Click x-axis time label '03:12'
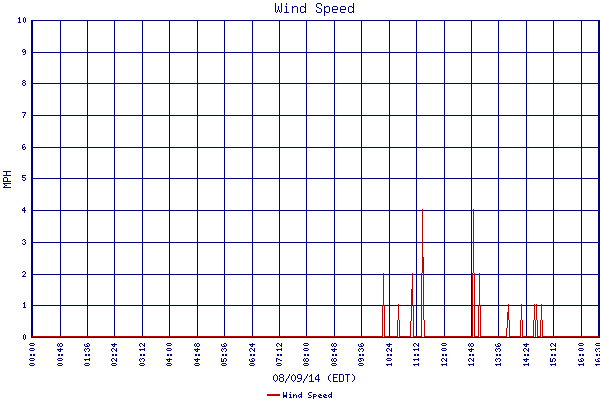 click(x=142, y=354)
